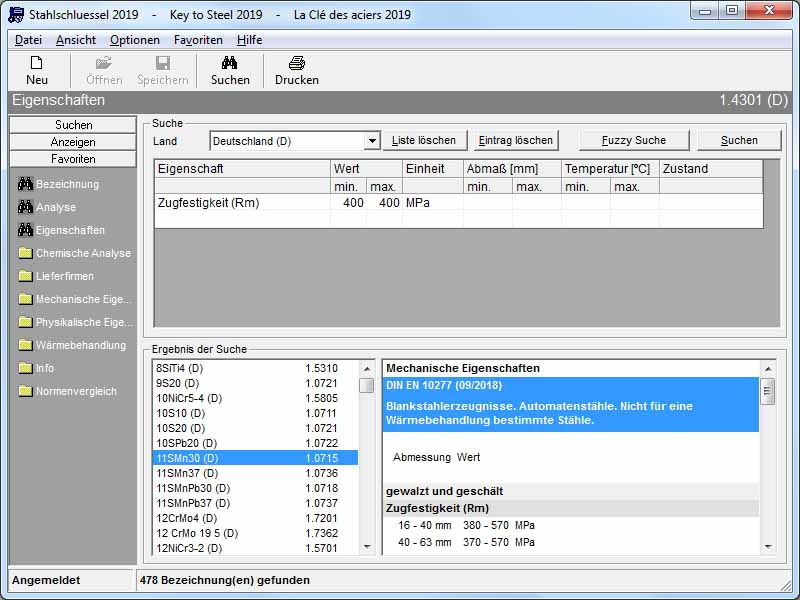Click the Land combo box field
Image resolution: width=800 pixels, height=600 pixels.
click(x=295, y=141)
